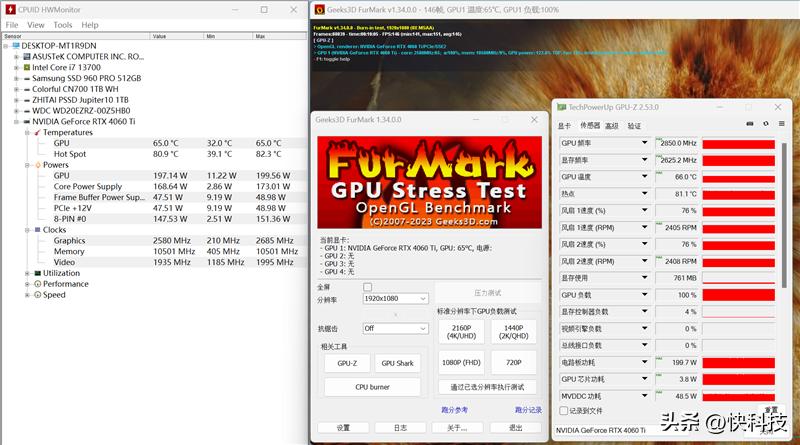Click the NVIDIA GeForce RTX 4060 Ti device icon

tap(27, 122)
